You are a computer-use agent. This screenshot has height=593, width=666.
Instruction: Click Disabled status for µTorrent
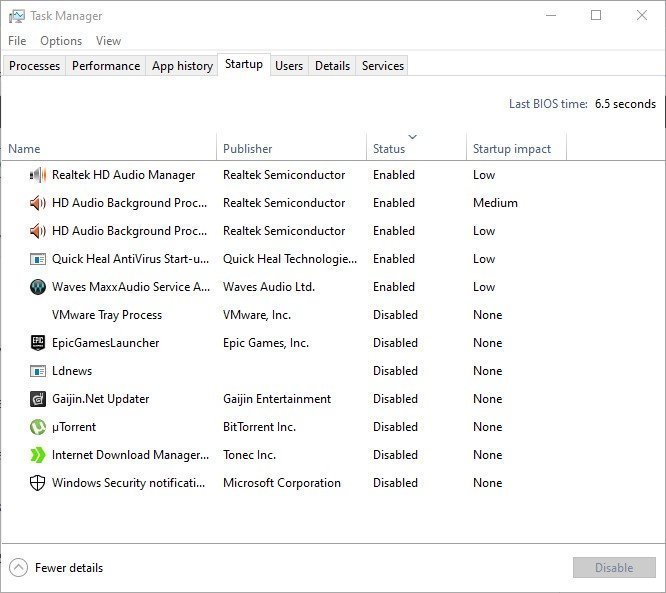(395, 427)
